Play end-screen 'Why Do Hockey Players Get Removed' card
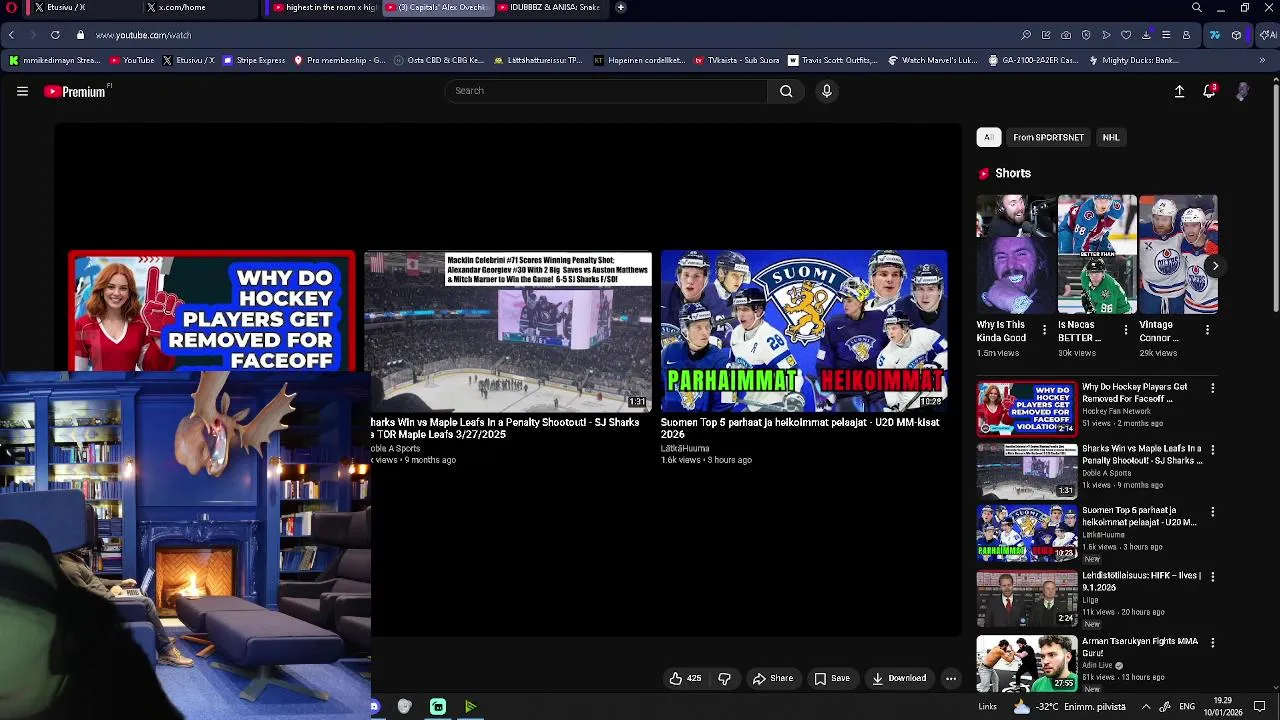The image size is (1280, 720). (211, 311)
